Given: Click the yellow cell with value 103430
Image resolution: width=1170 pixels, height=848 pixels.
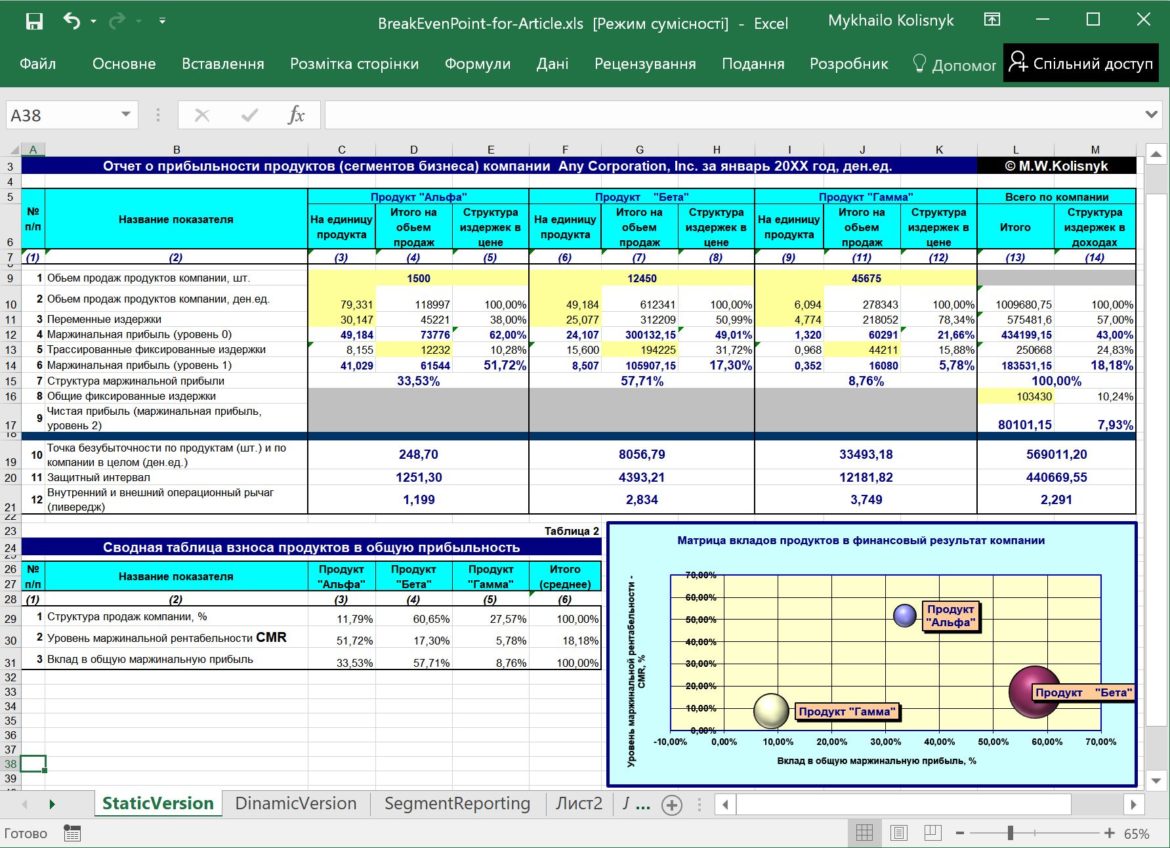Looking at the screenshot, I should click(x=1016, y=396).
